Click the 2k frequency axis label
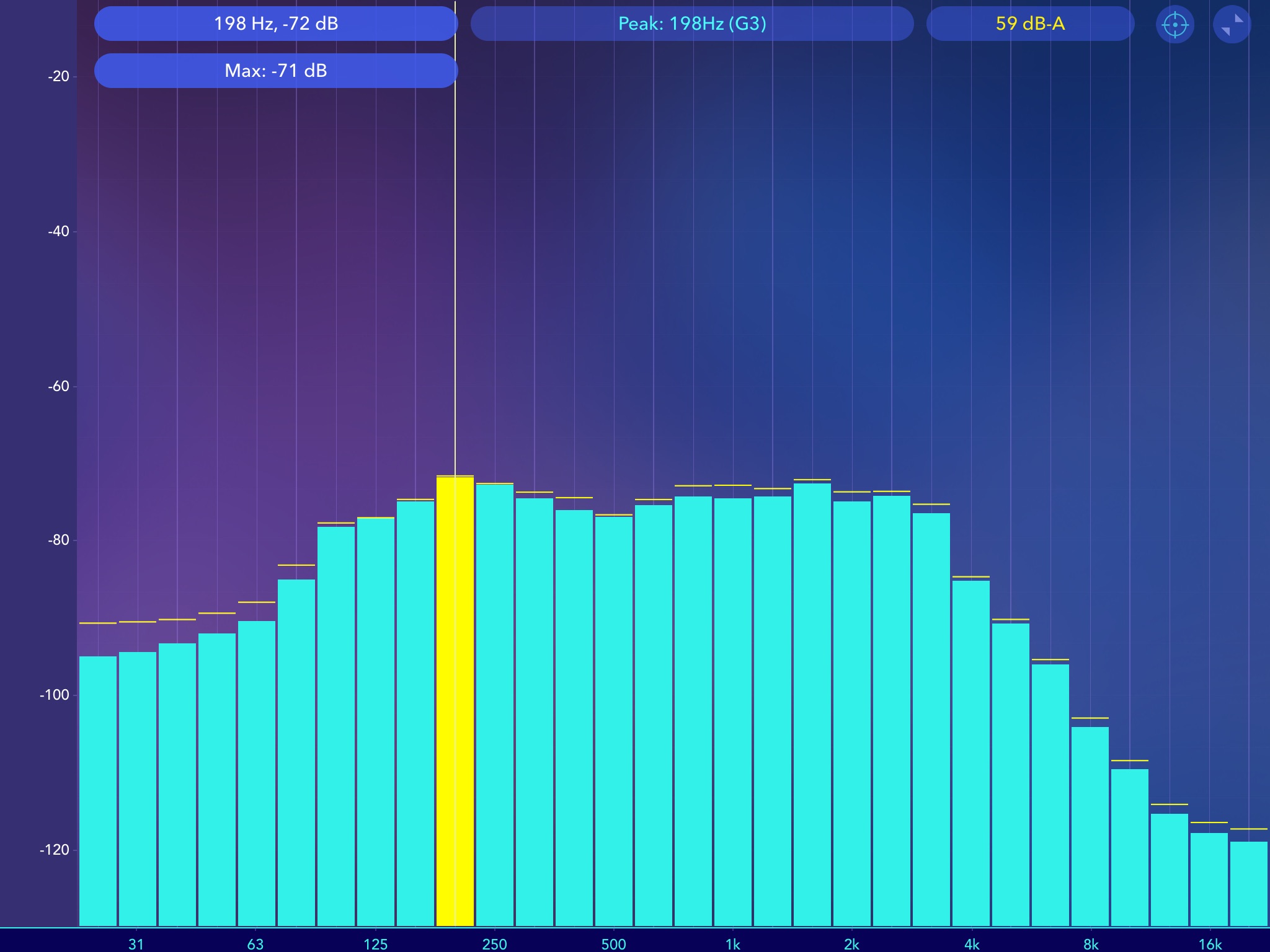 click(851, 944)
